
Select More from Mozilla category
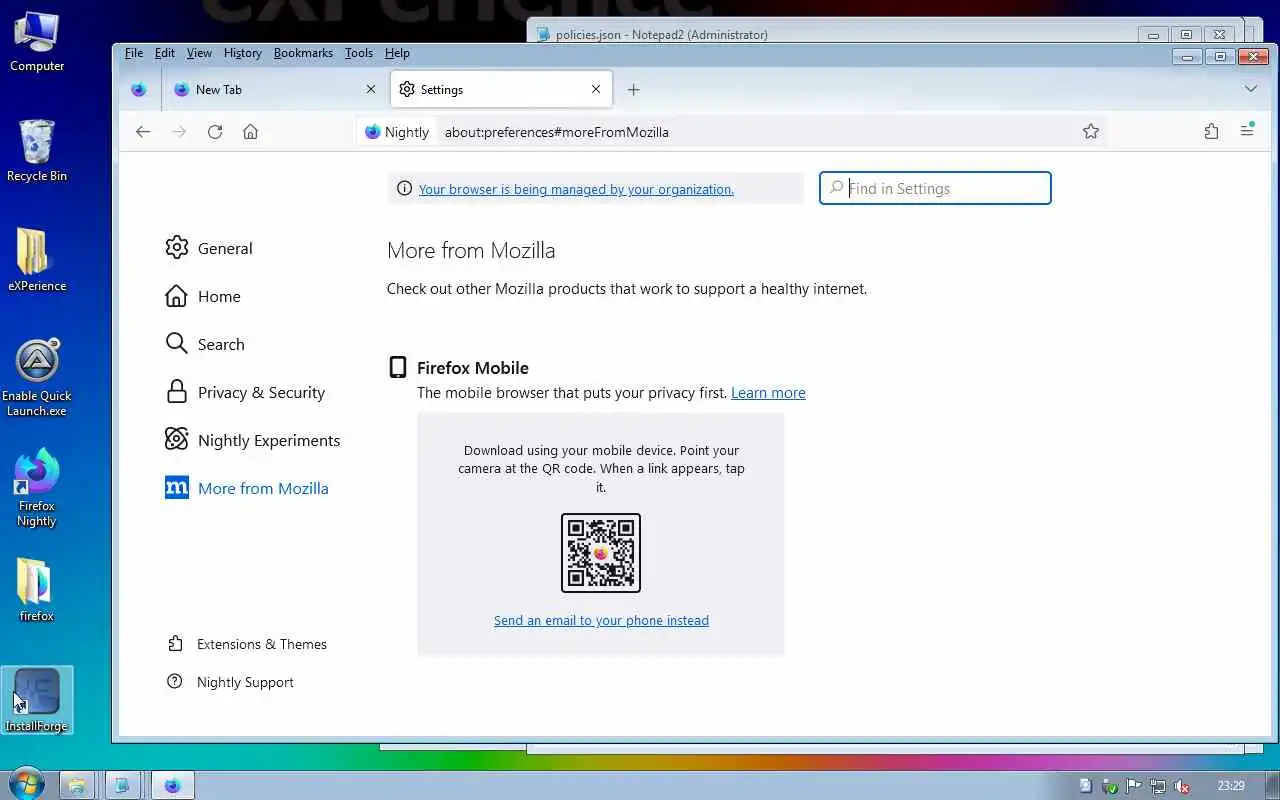point(247,488)
